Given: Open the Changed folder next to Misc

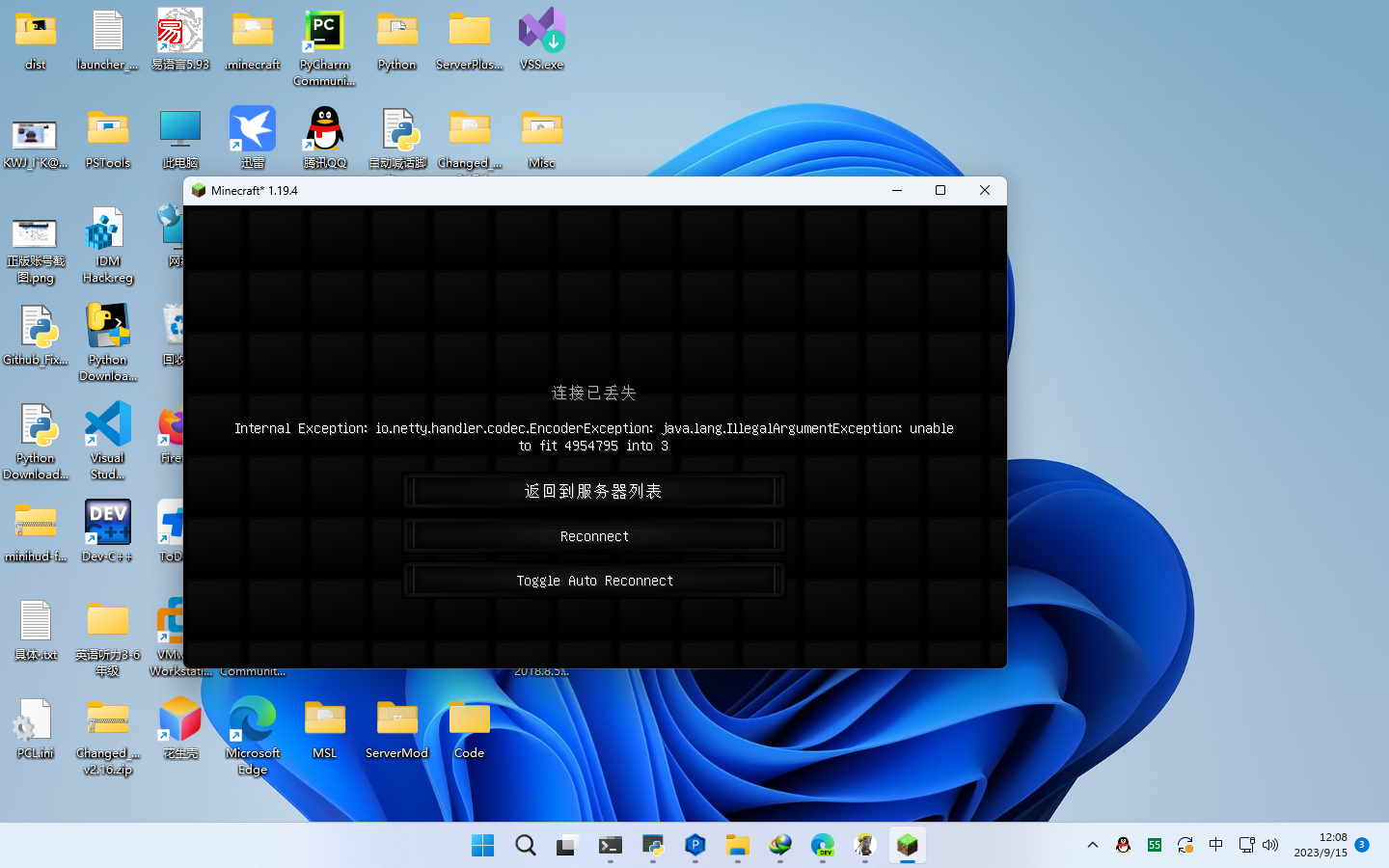Looking at the screenshot, I should [x=470, y=140].
